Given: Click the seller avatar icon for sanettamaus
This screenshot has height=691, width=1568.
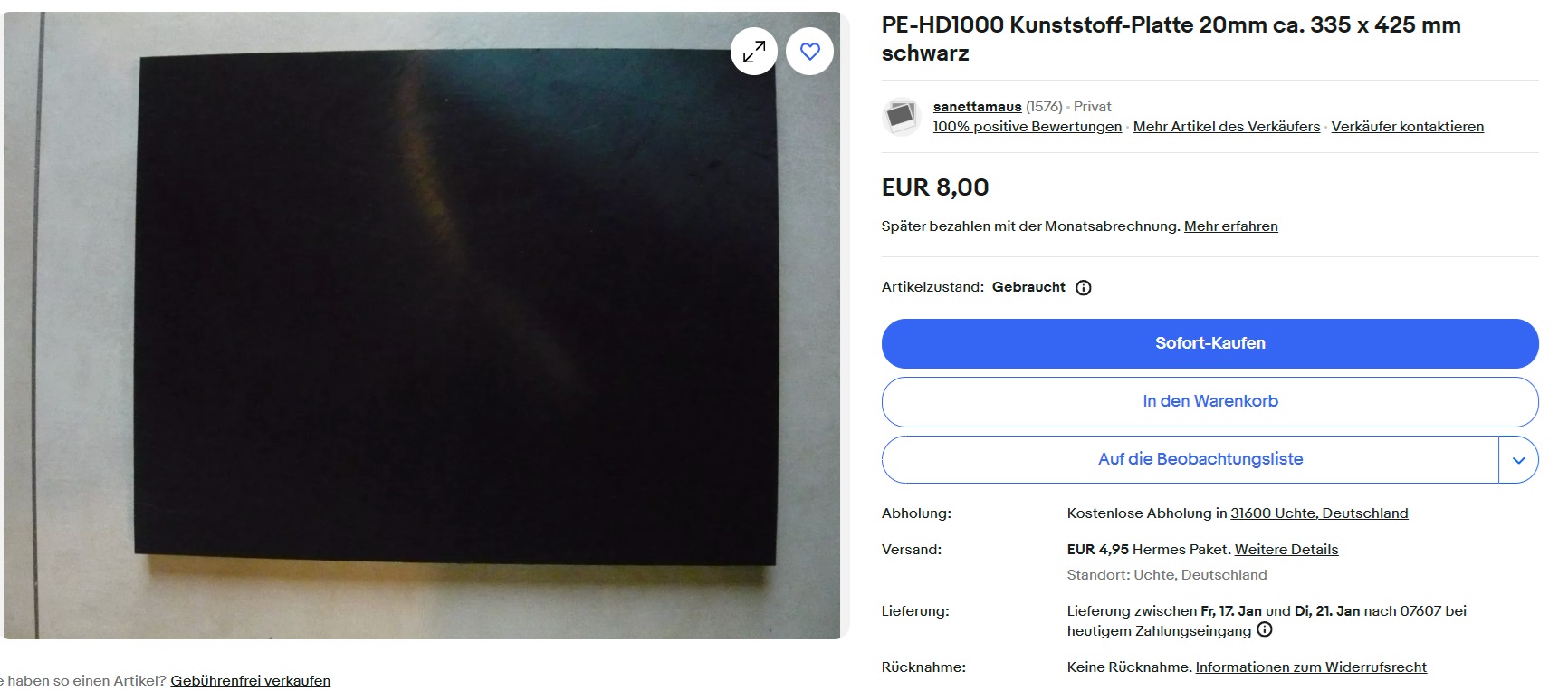Looking at the screenshot, I should coord(901,117).
